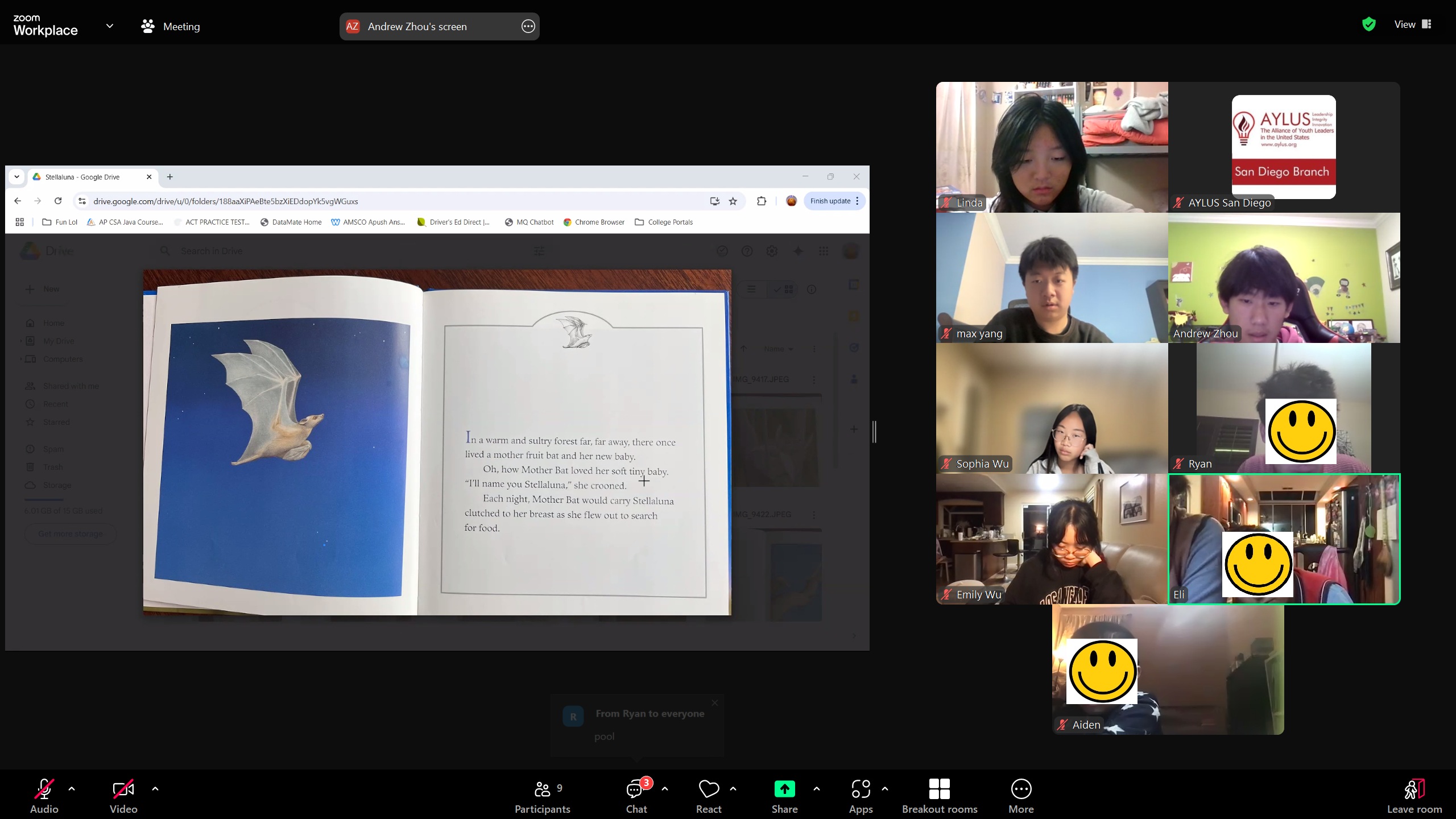Open the Participants panel

[x=542, y=796]
